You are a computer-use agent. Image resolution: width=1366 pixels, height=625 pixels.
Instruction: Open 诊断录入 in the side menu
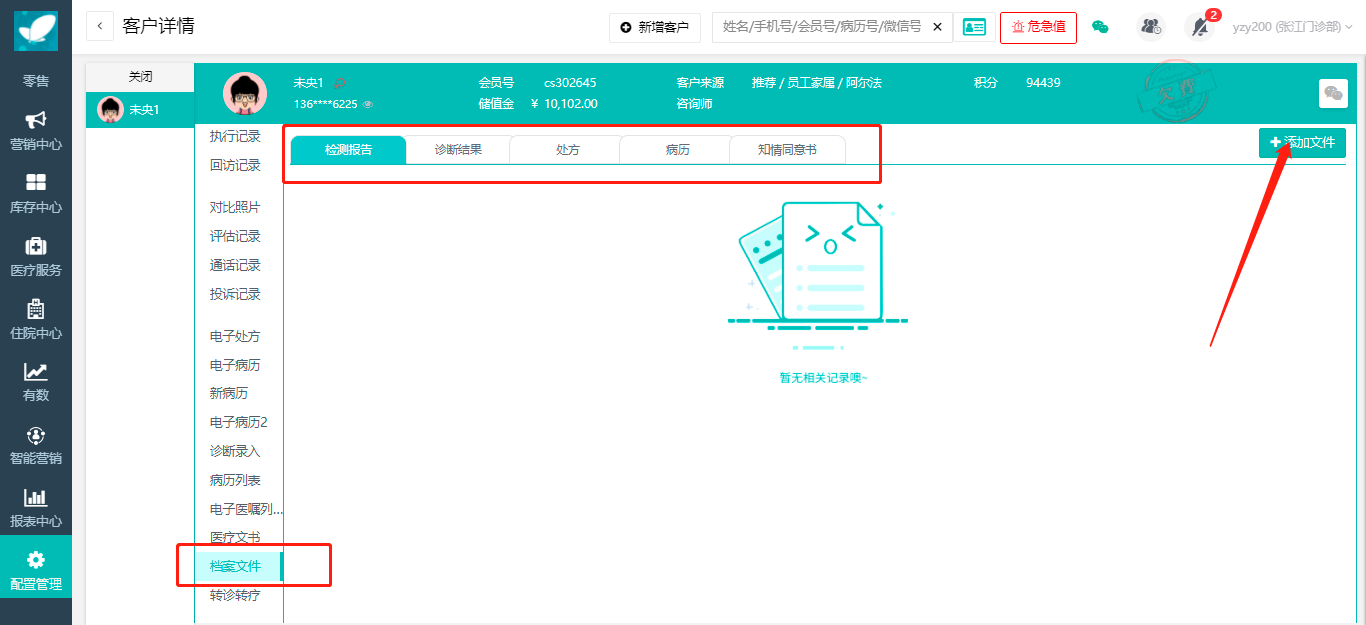tap(235, 451)
